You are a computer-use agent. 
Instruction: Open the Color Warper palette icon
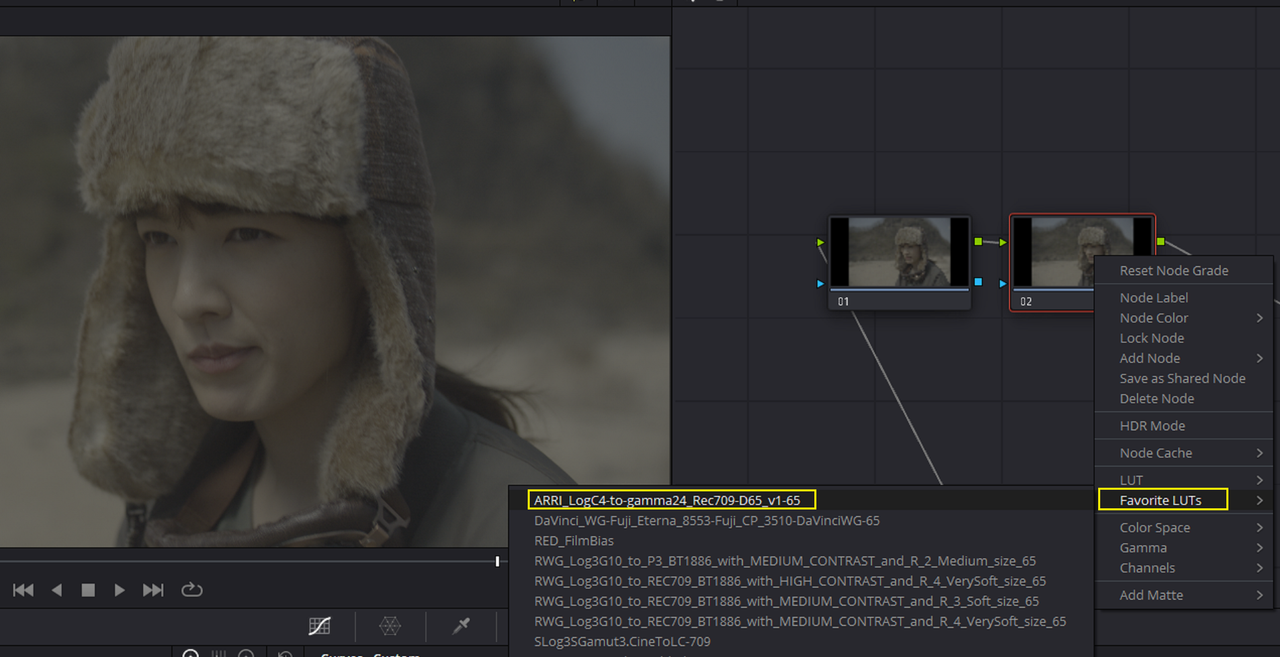(x=390, y=626)
